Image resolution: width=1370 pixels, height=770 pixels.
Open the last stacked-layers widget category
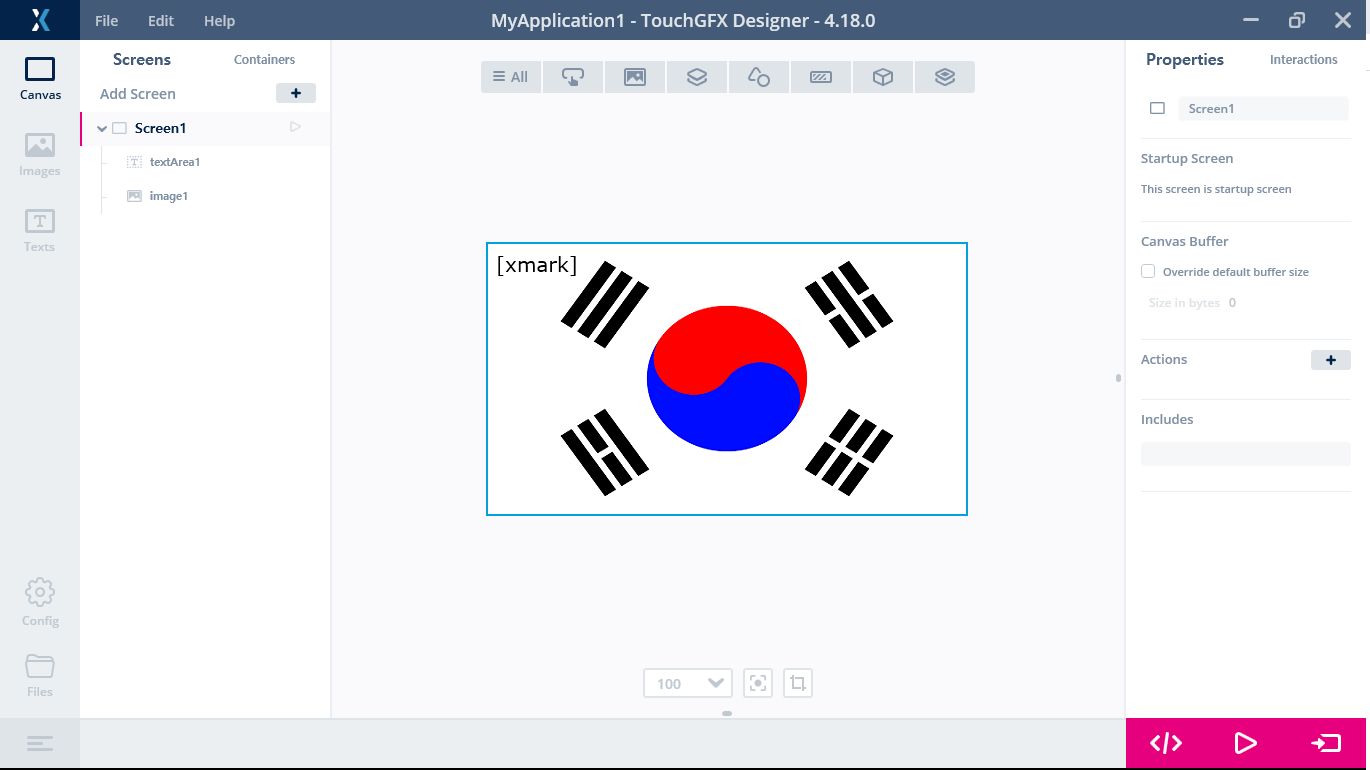tap(945, 77)
